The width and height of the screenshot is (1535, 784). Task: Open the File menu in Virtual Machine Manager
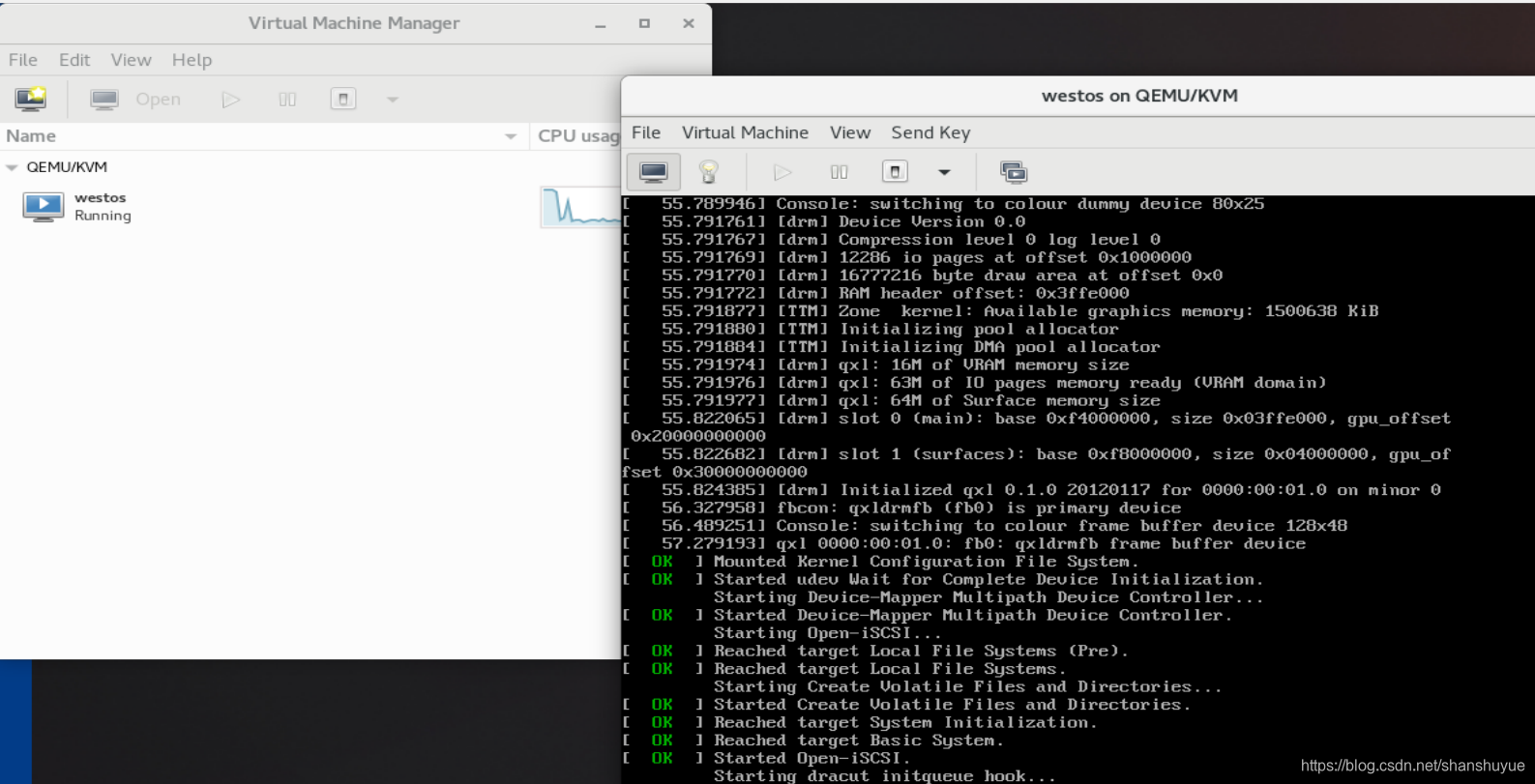tap(23, 60)
